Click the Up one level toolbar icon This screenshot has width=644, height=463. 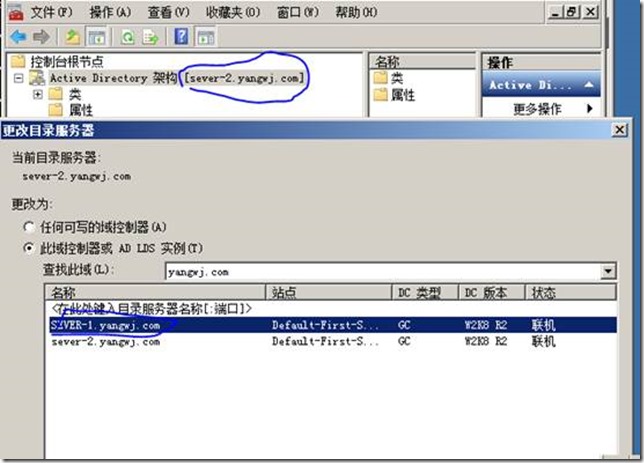pos(73,37)
